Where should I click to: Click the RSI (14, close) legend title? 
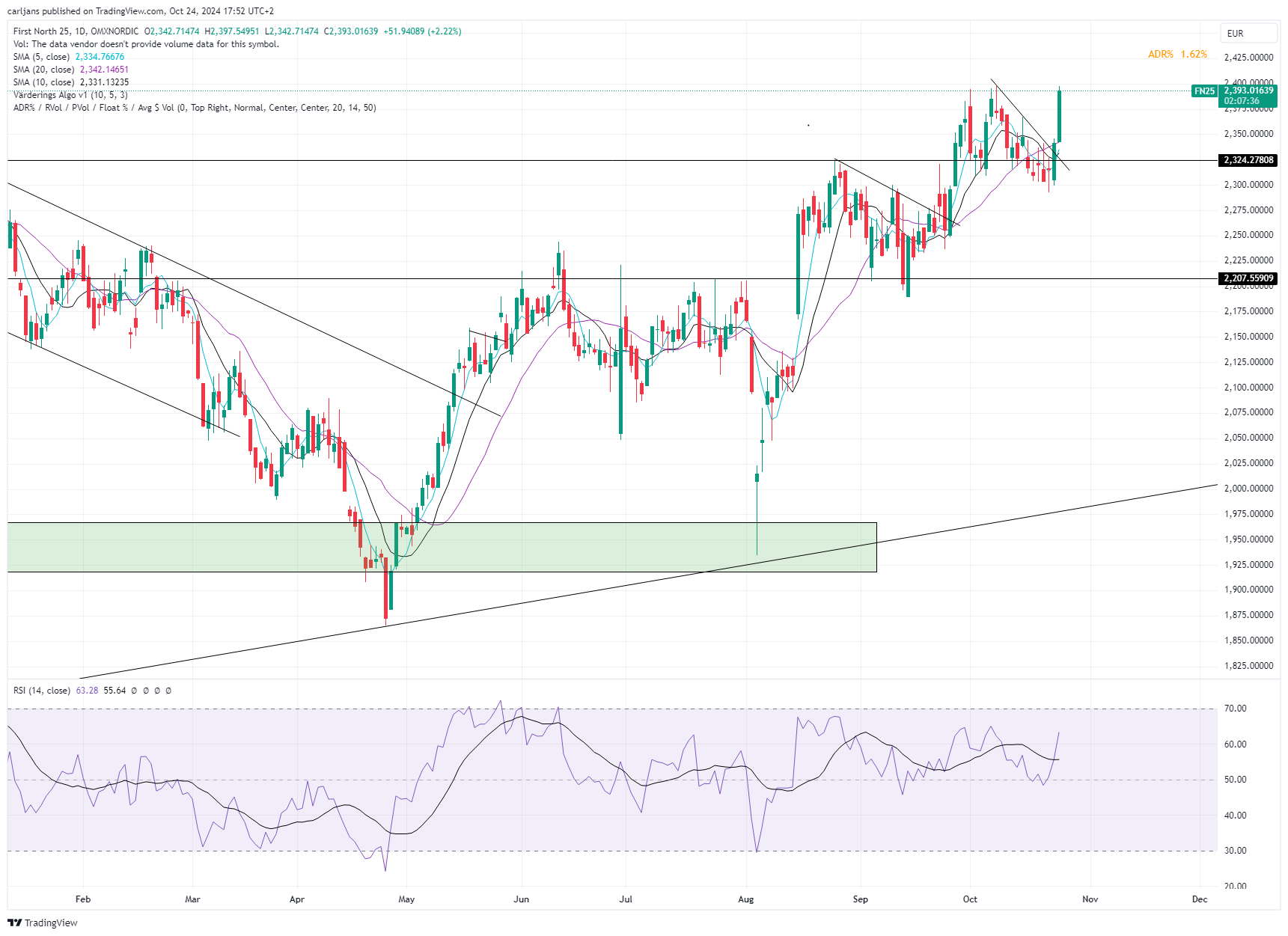coord(42,691)
